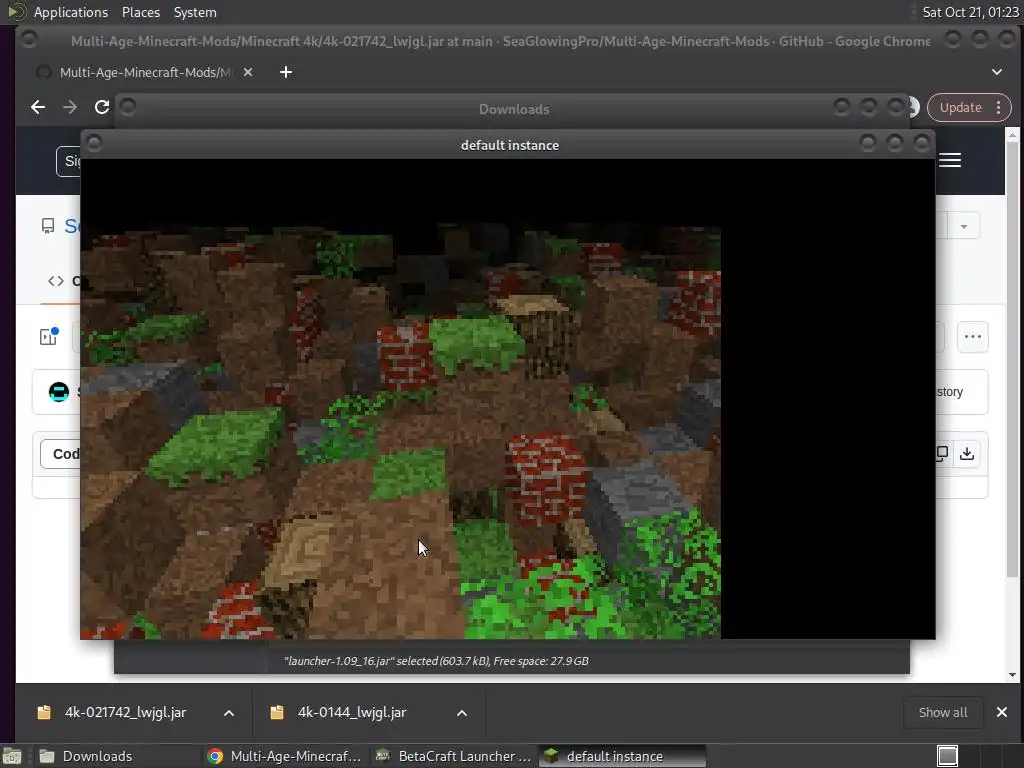Close the Chrome downloads bar
Viewport: 1024px width, 768px height.
coord(1002,712)
